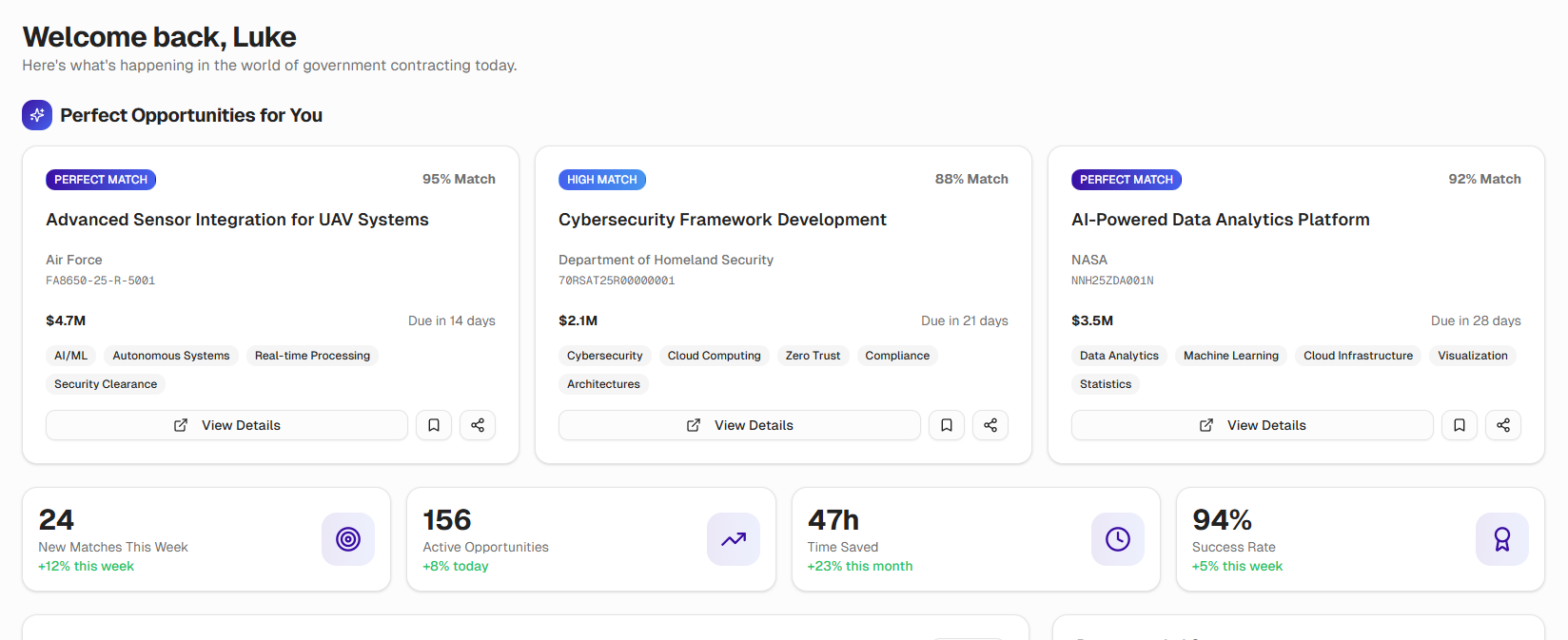
Task: Select the Security Clearance tag
Action: pos(106,384)
